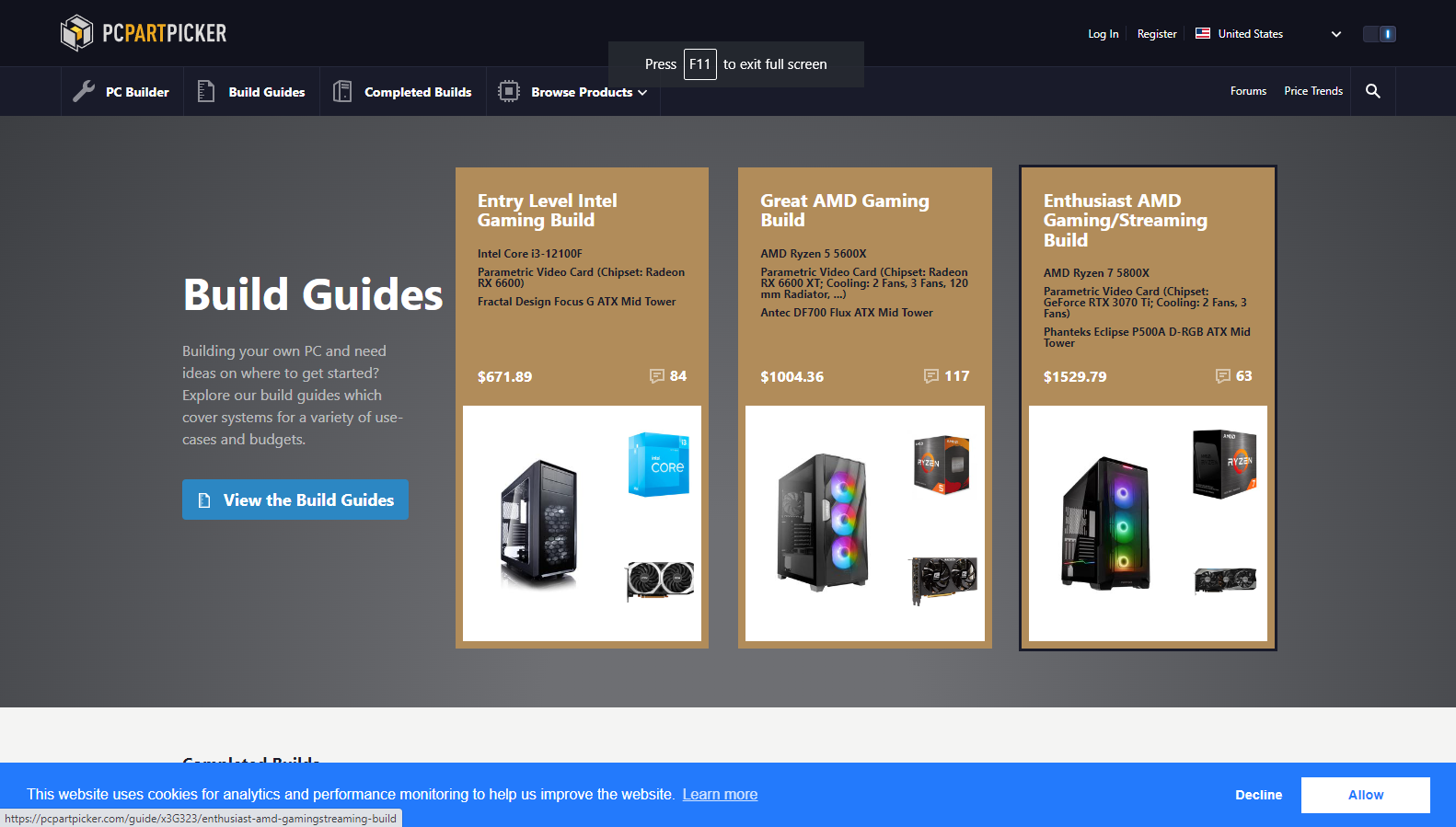Screen dimensions: 1456x827
Task: Click the PCPartPicker logo
Action: tap(144, 33)
